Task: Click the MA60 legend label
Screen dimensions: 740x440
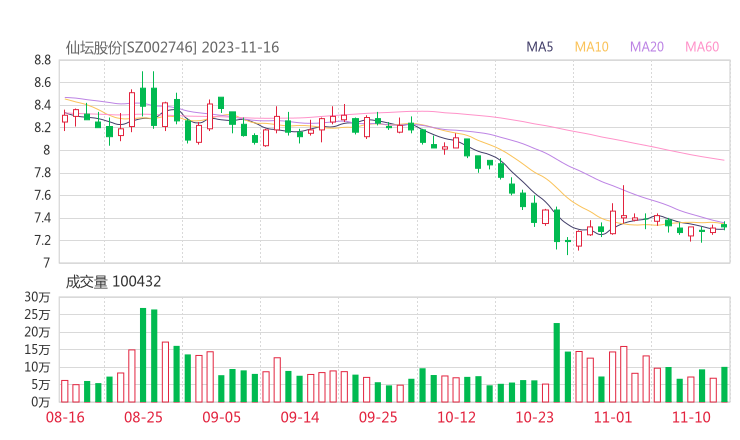Action: (x=702, y=47)
